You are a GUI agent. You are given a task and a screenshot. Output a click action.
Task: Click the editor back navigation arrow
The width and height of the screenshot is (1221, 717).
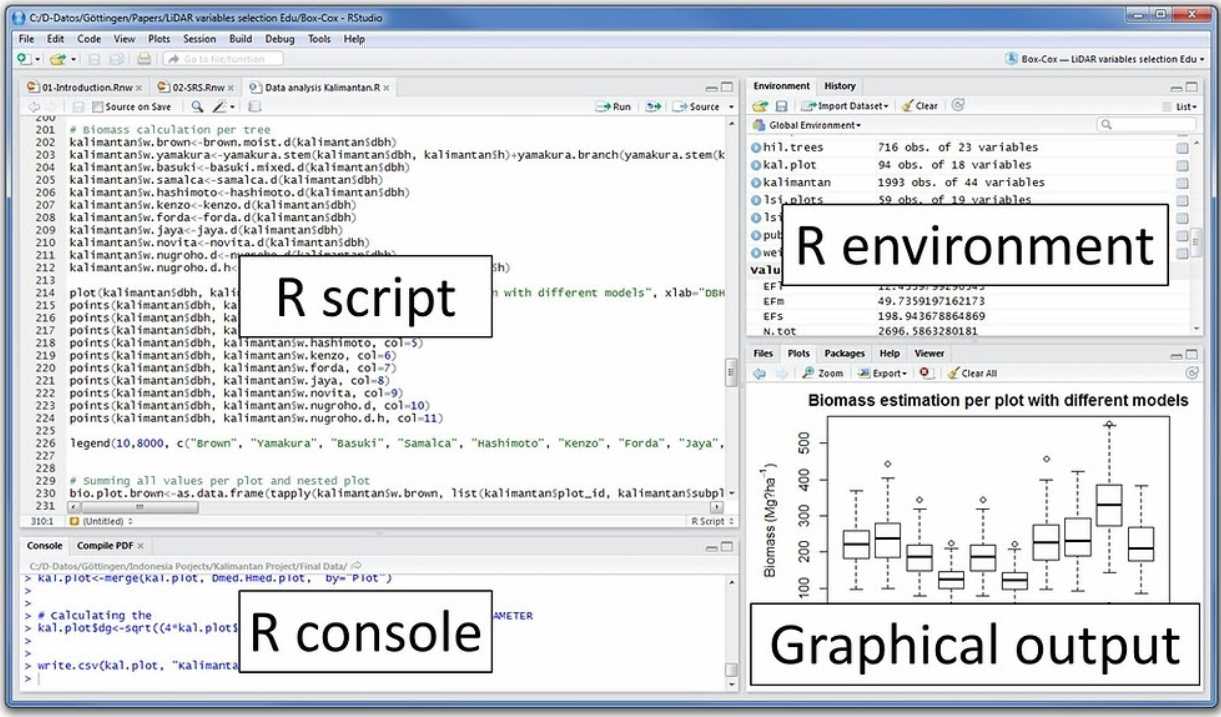point(35,106)
